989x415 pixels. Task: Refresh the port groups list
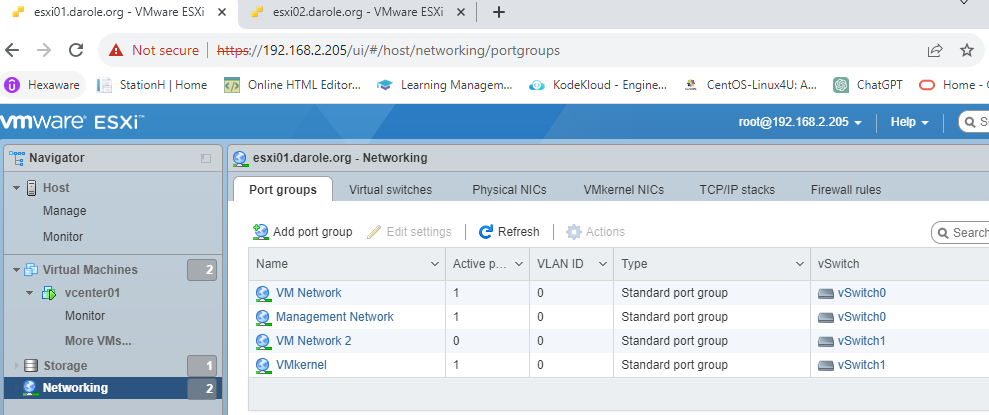pyautogui.click(x=509, y=231)
